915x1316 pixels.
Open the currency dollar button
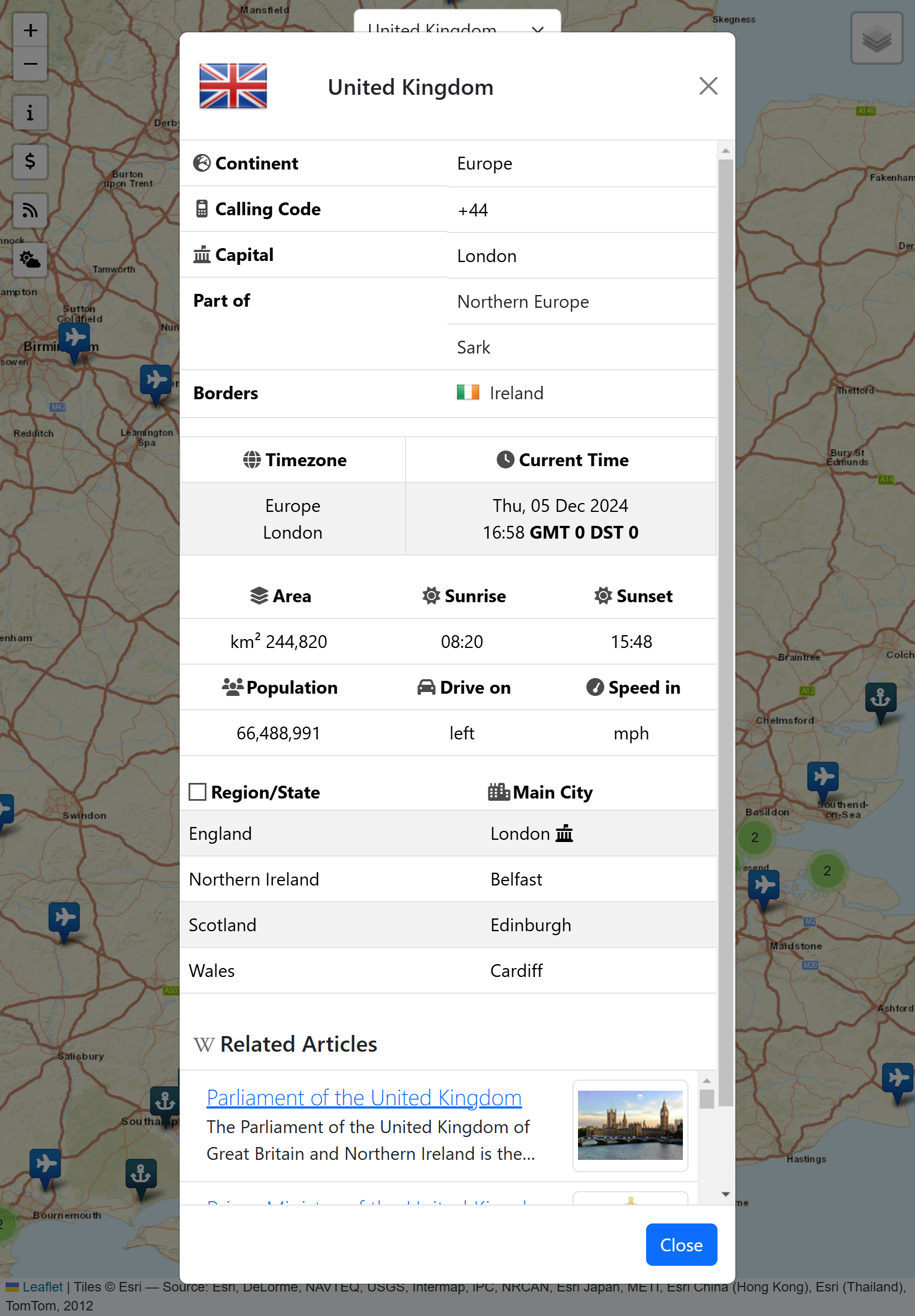tap(30, 162)
